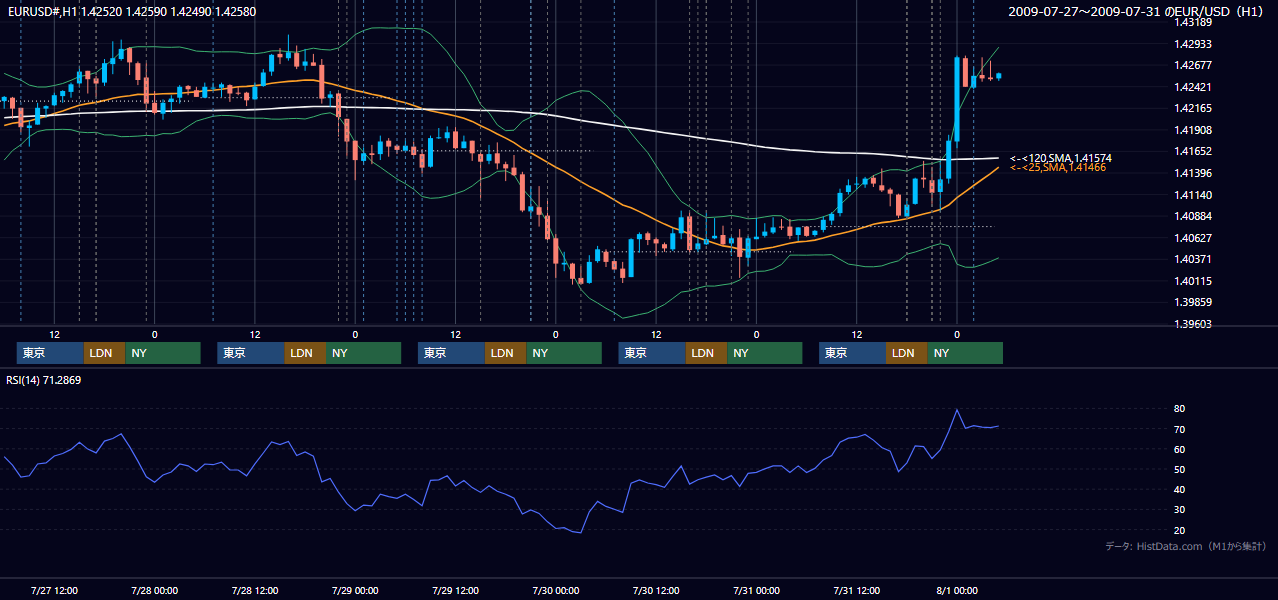
Task: Select the rightmost 東京 session block
Action: coord(852,353)
